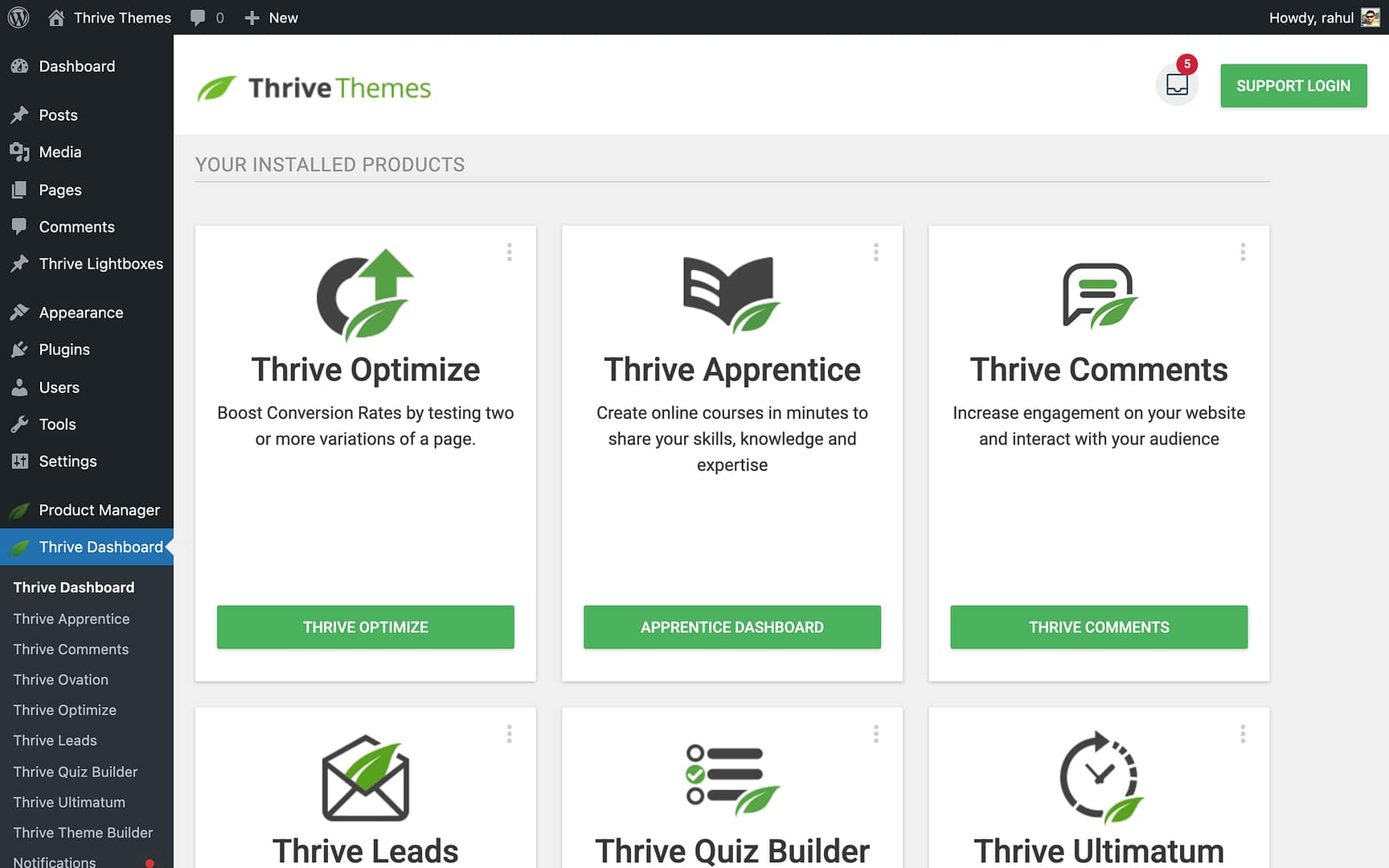Click the APPRENTICE DASHBOARD button

(731, 627)
